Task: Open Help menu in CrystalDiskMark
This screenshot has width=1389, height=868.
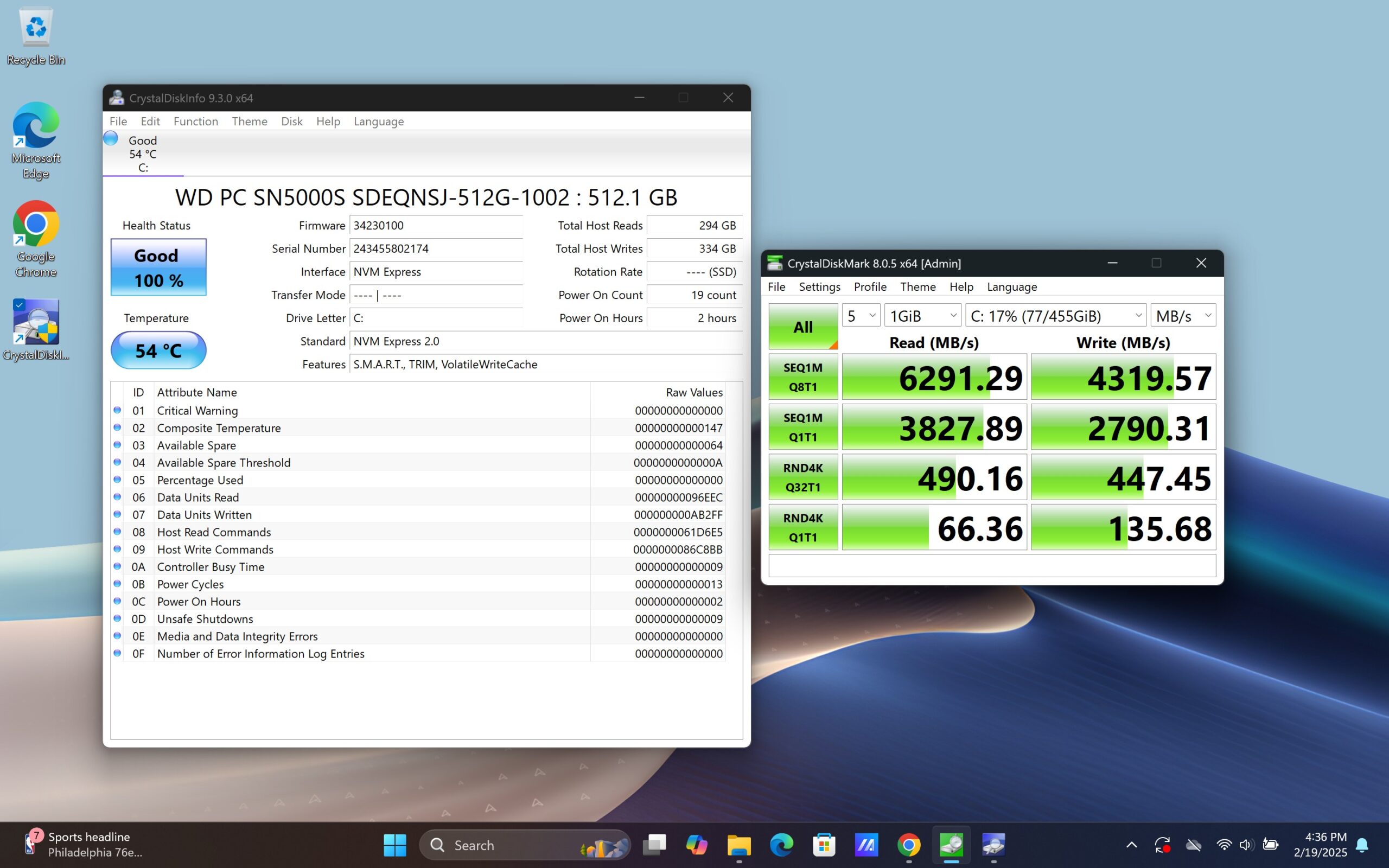Action: (x=961, y=286)
